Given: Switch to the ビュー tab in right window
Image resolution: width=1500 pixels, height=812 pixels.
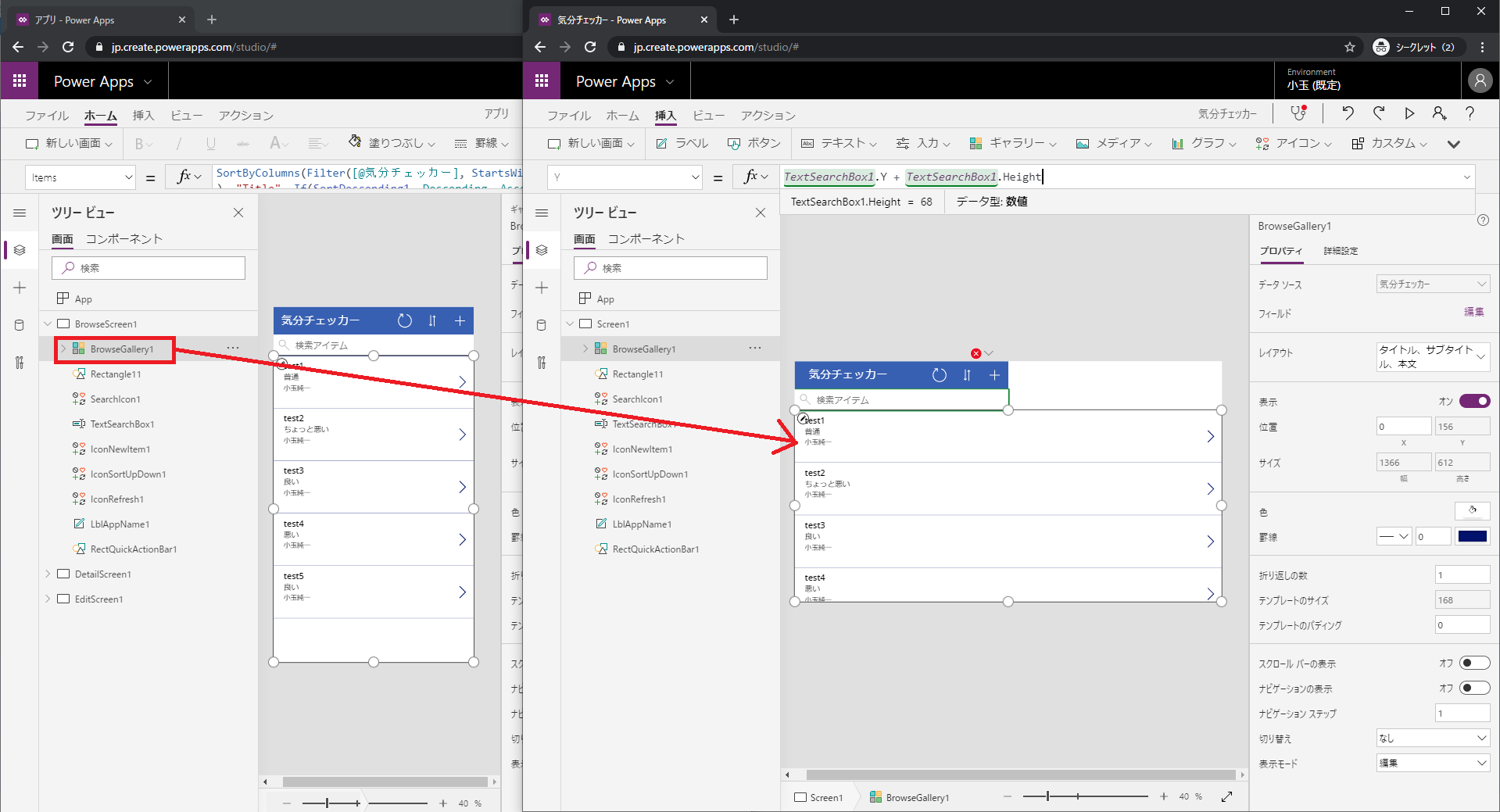Looking at the screenshot, I should 708,116.
